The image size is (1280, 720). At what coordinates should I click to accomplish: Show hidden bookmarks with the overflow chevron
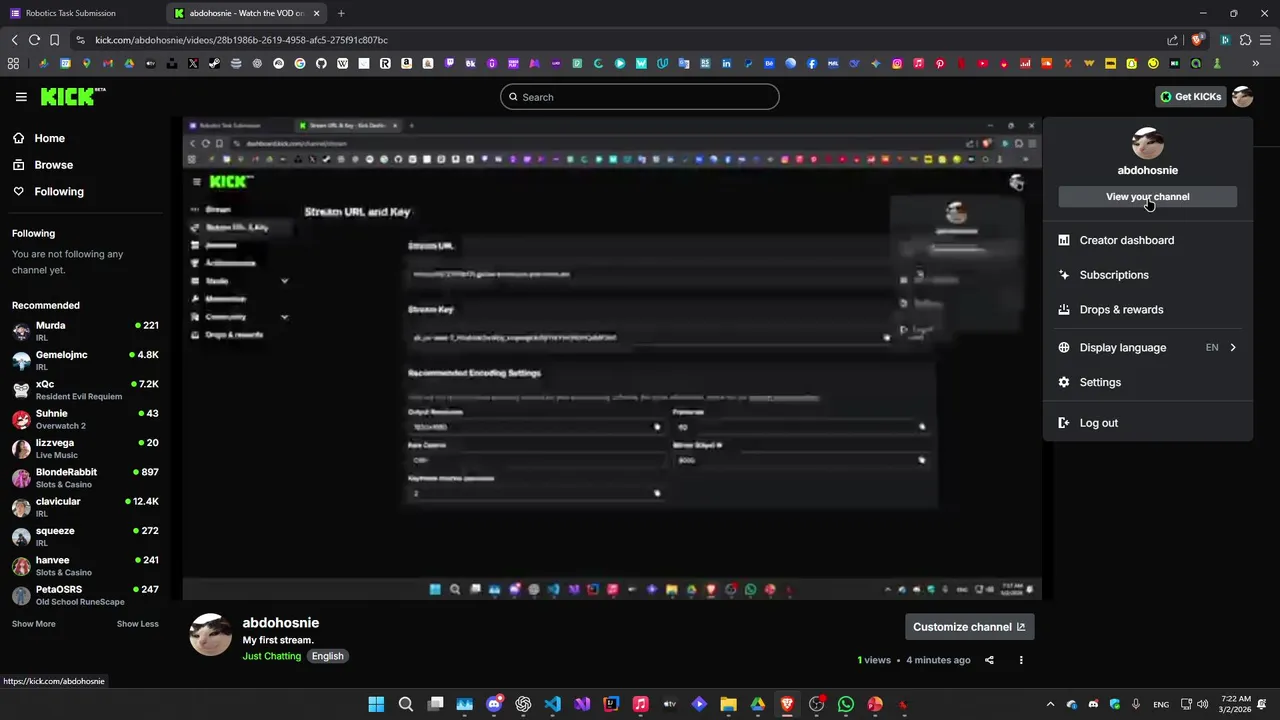pyautogui.click(x=1256, y=63)
